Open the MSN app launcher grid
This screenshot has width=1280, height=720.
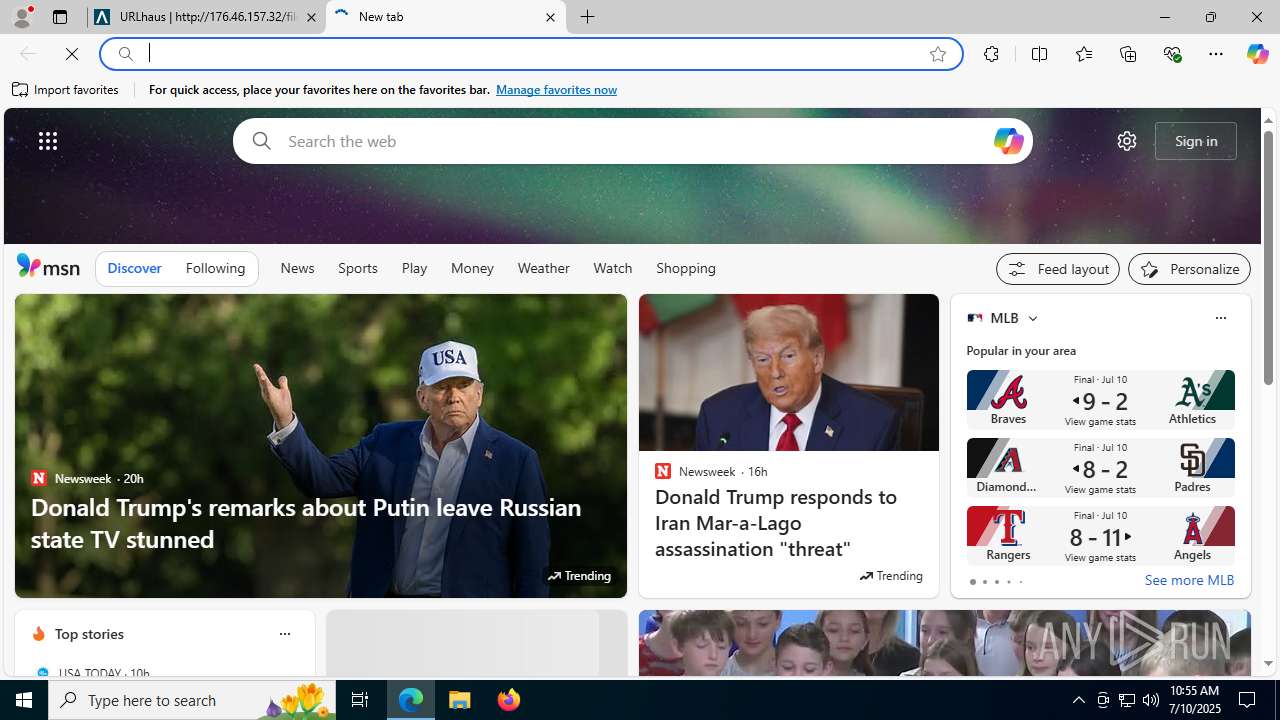point(48,141)
